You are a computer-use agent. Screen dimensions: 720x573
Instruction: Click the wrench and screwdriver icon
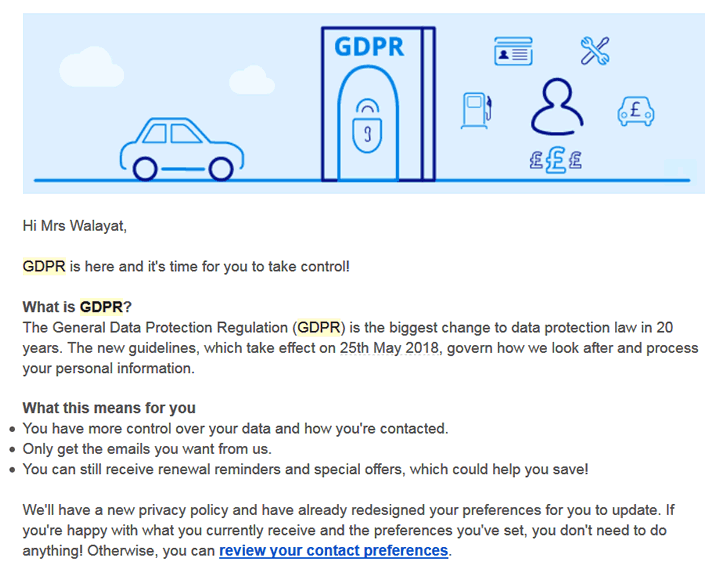click(595, 51)
